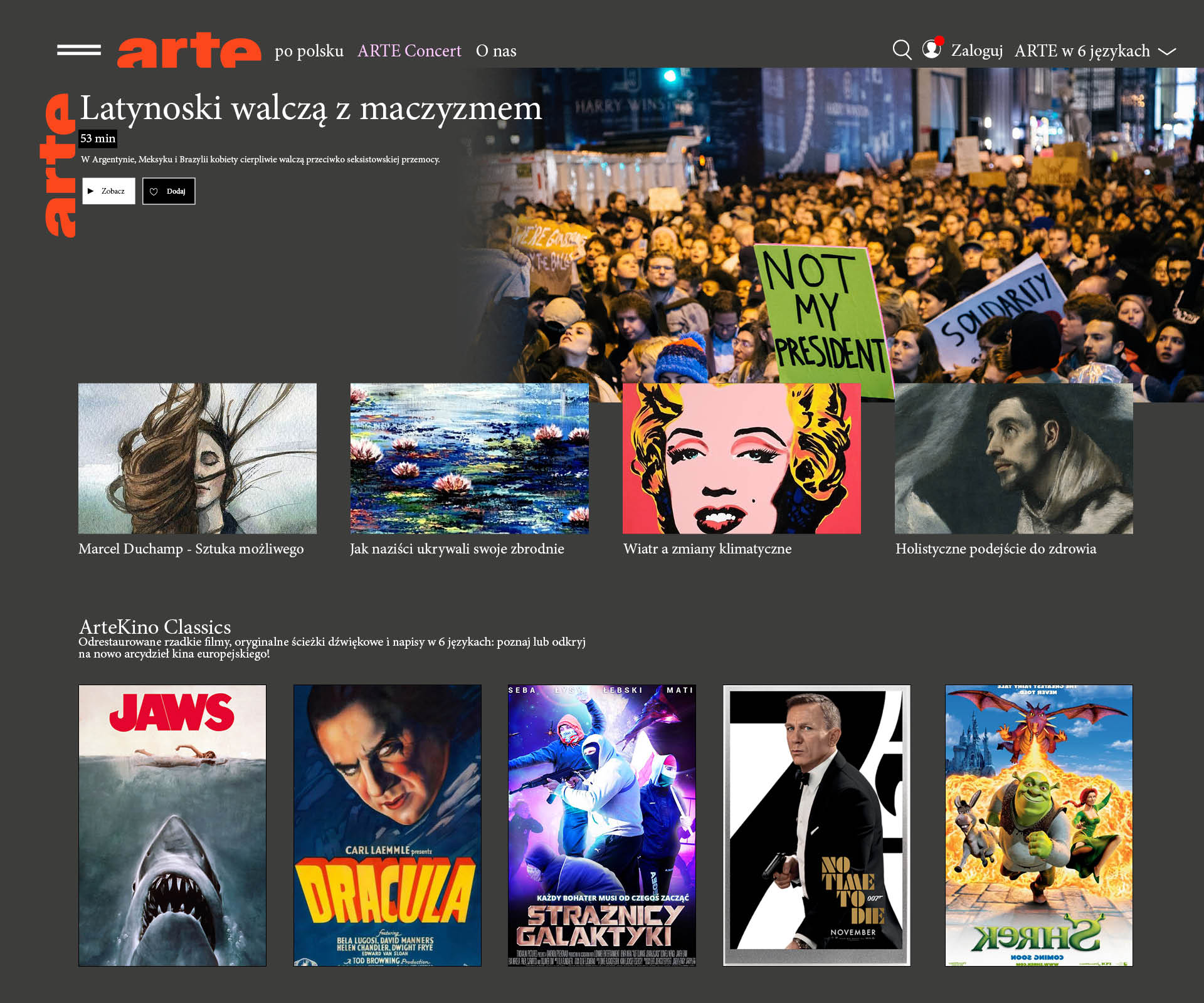The width and height of the screenshot is (1204, 1003).
Task: Select the Jaws movie poster
Action: (172, 826)
